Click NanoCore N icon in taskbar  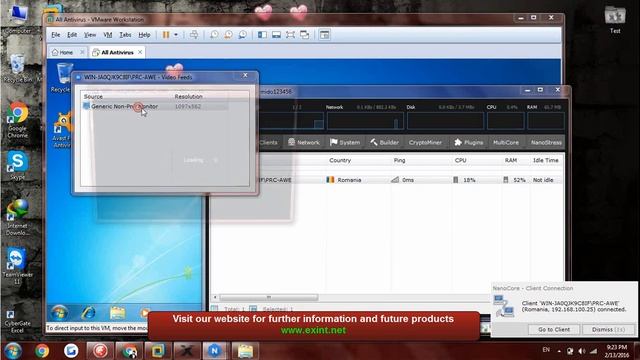coord(214,351)
